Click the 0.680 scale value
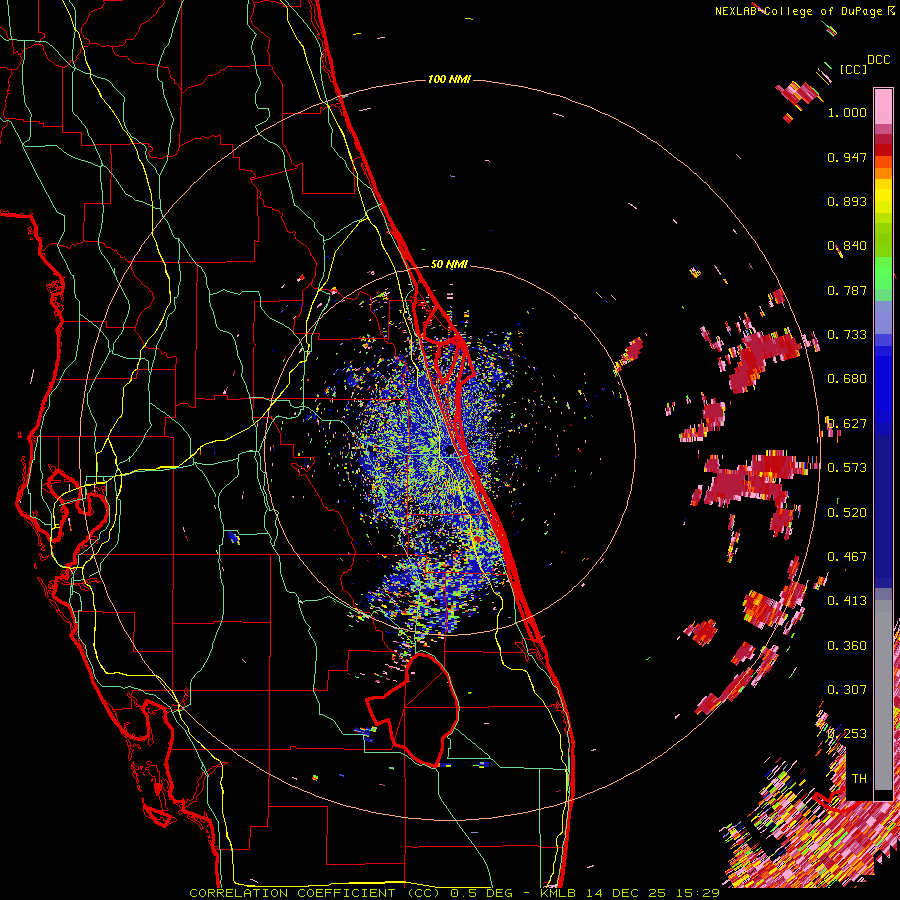The image size is (900, 900). click(847, 379)
